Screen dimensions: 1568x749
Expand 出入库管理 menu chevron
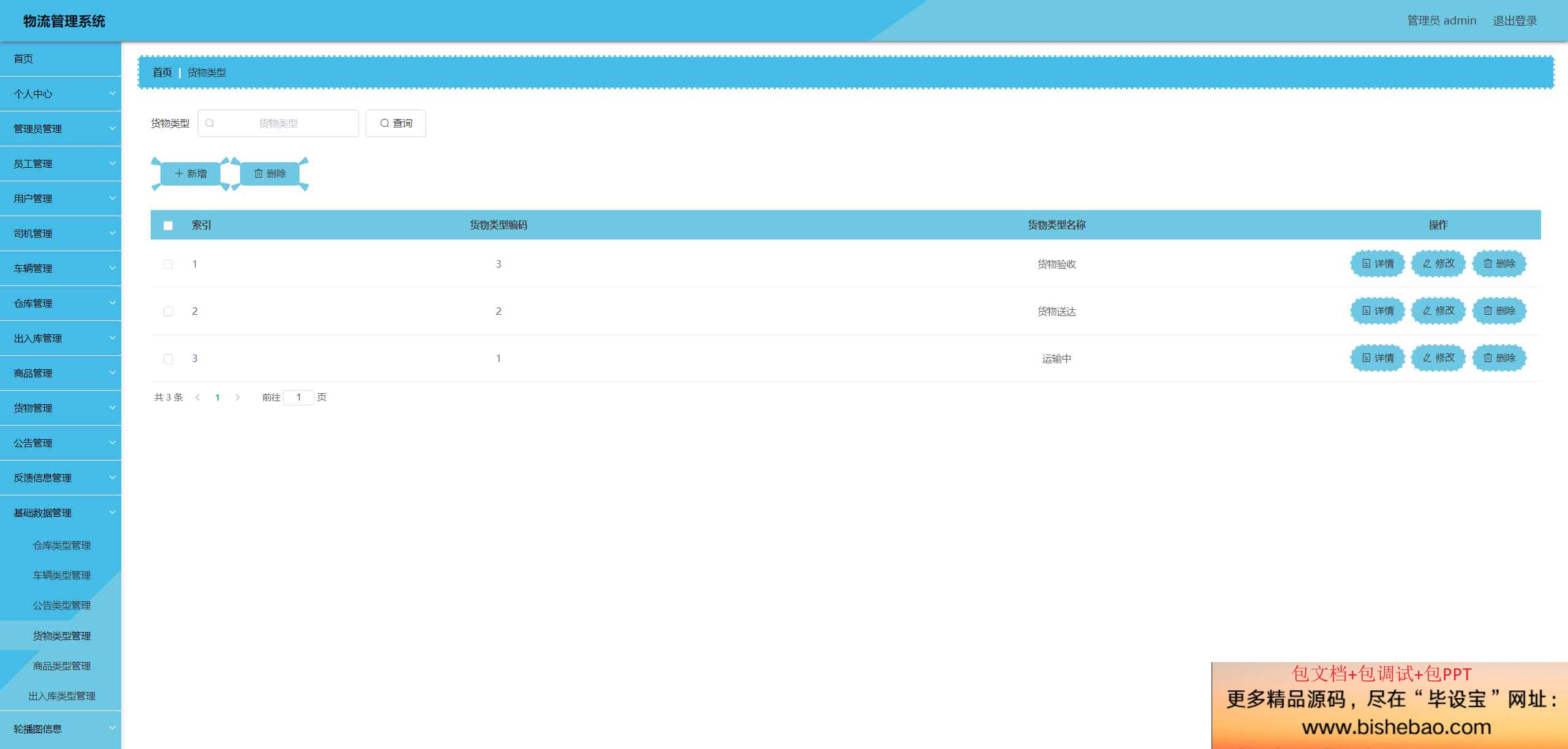tap(112, 338)
